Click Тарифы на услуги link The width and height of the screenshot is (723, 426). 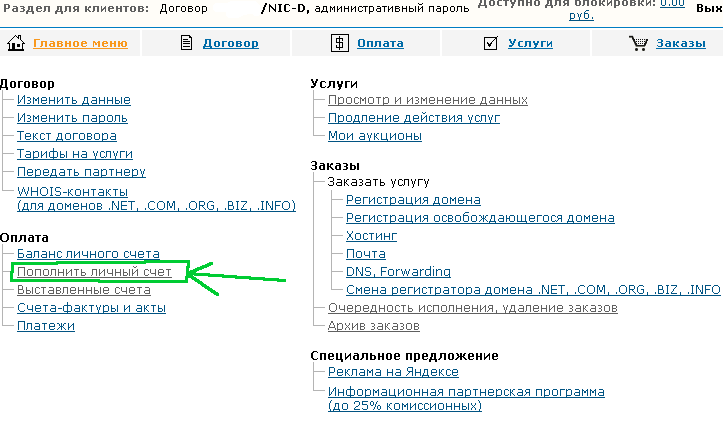tap(74, 154)
